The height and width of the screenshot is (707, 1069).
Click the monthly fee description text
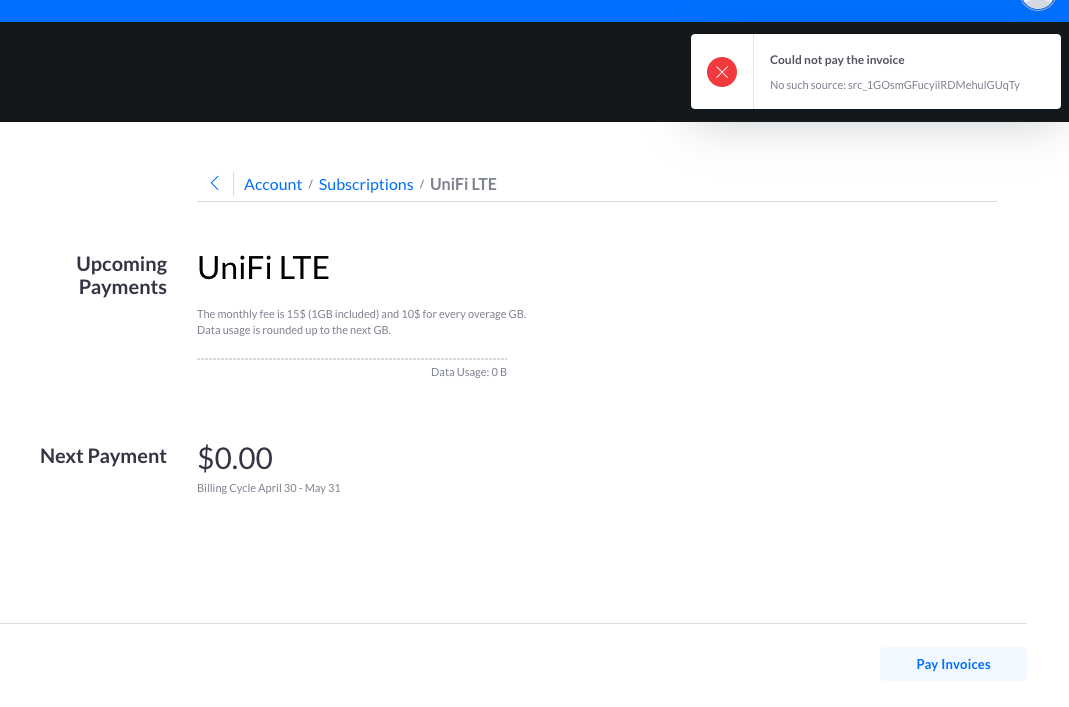tap(361, 314)
